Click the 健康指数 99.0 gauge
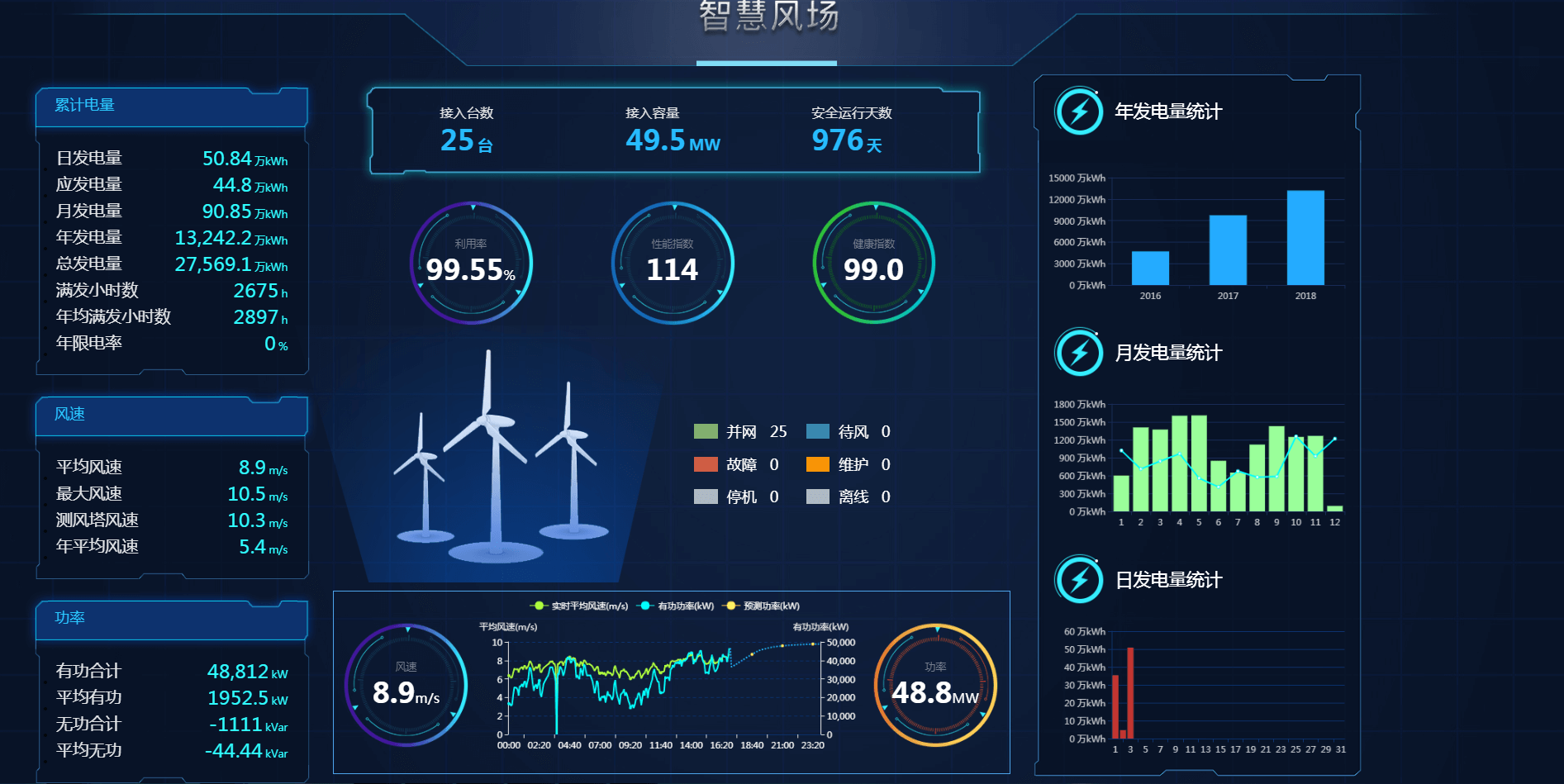This screenshot has height=784, width=1564. (x=873, y=263)
